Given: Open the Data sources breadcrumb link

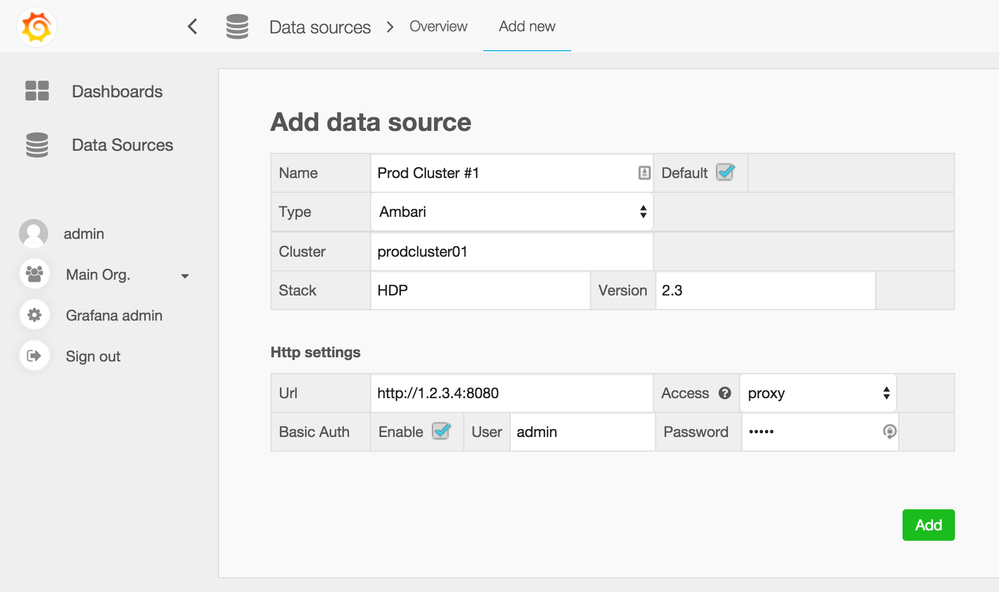Looking at the screenshot, I should coord(320,26).
